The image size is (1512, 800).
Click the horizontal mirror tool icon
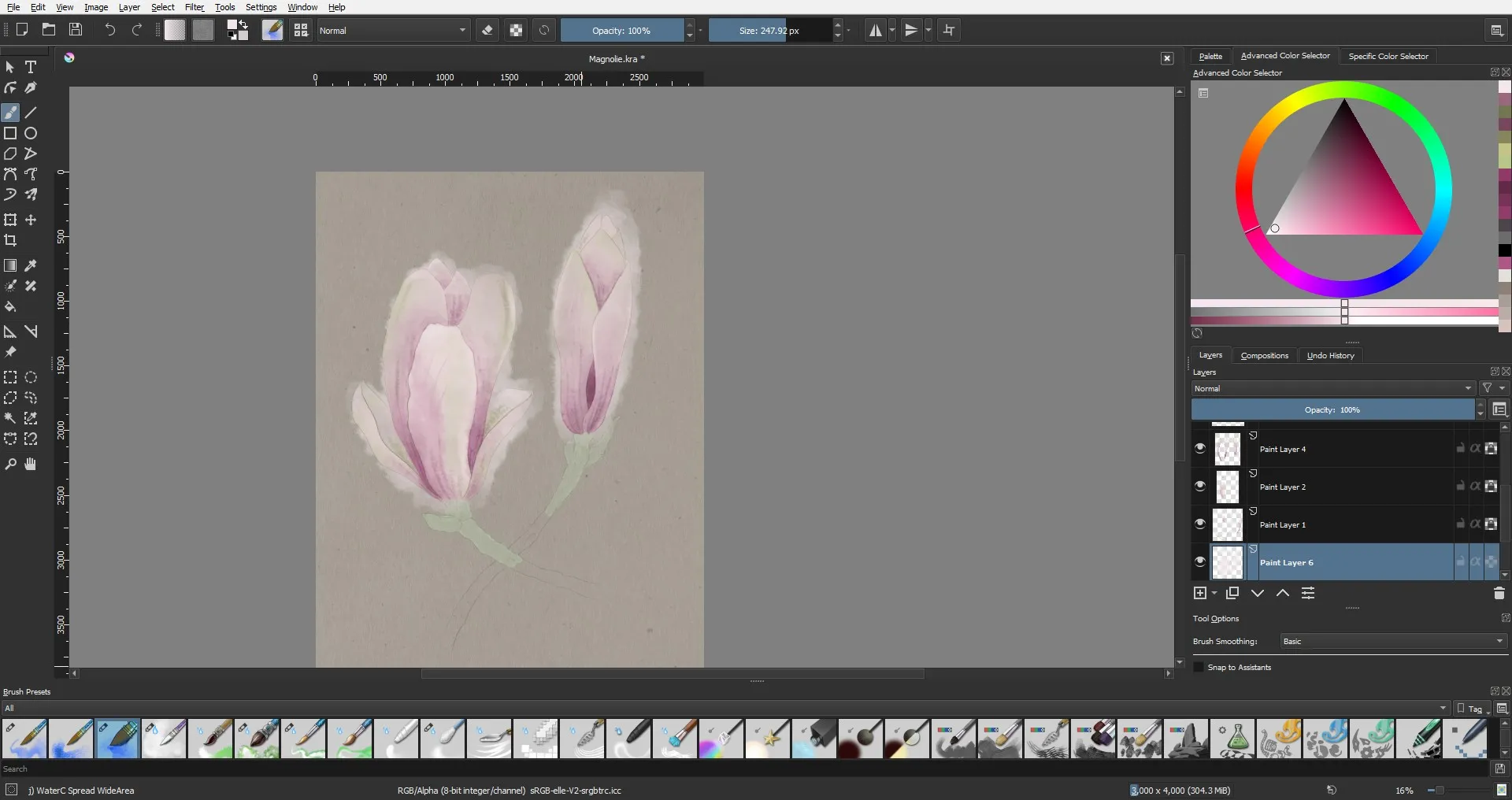pos(875,31)
